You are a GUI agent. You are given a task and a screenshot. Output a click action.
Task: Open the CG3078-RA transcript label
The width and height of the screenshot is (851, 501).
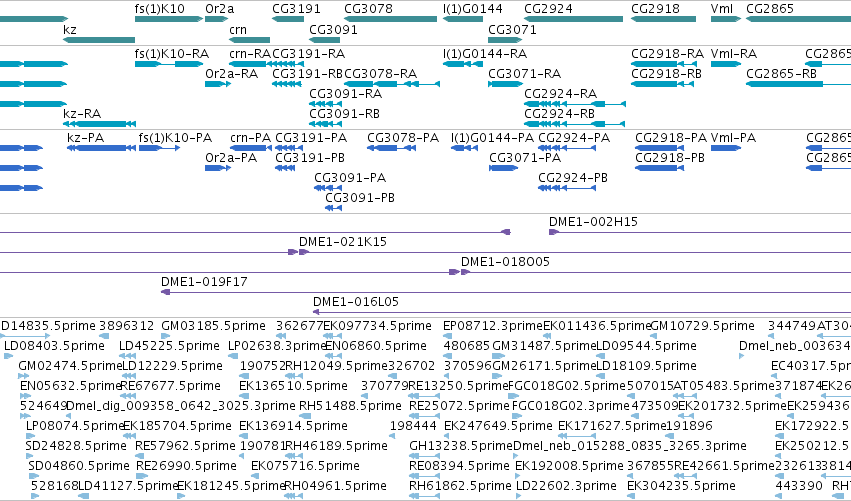point(380,74)
